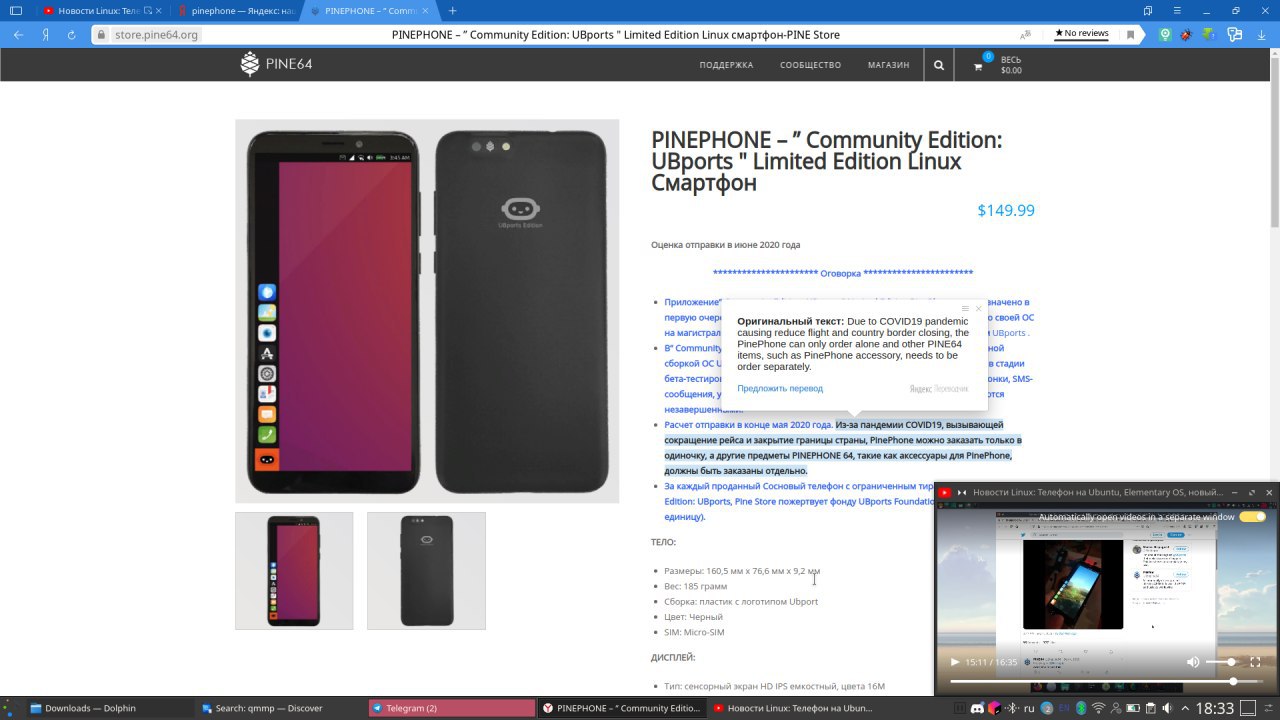The height and width of the screenshot is (720, 1280).
Task: Open the site search magnifier
Action: click(938, 65)
